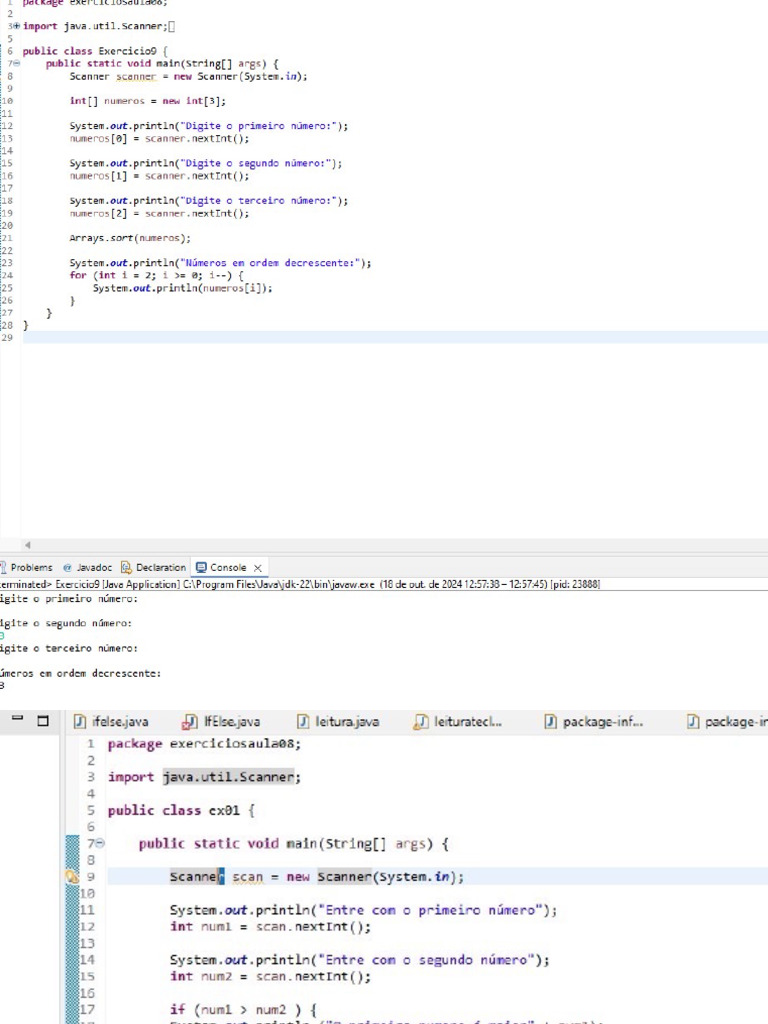The image size is (768, 1024).
Task: Place cursor on empty line 29
Action: [x=300, y=338]
